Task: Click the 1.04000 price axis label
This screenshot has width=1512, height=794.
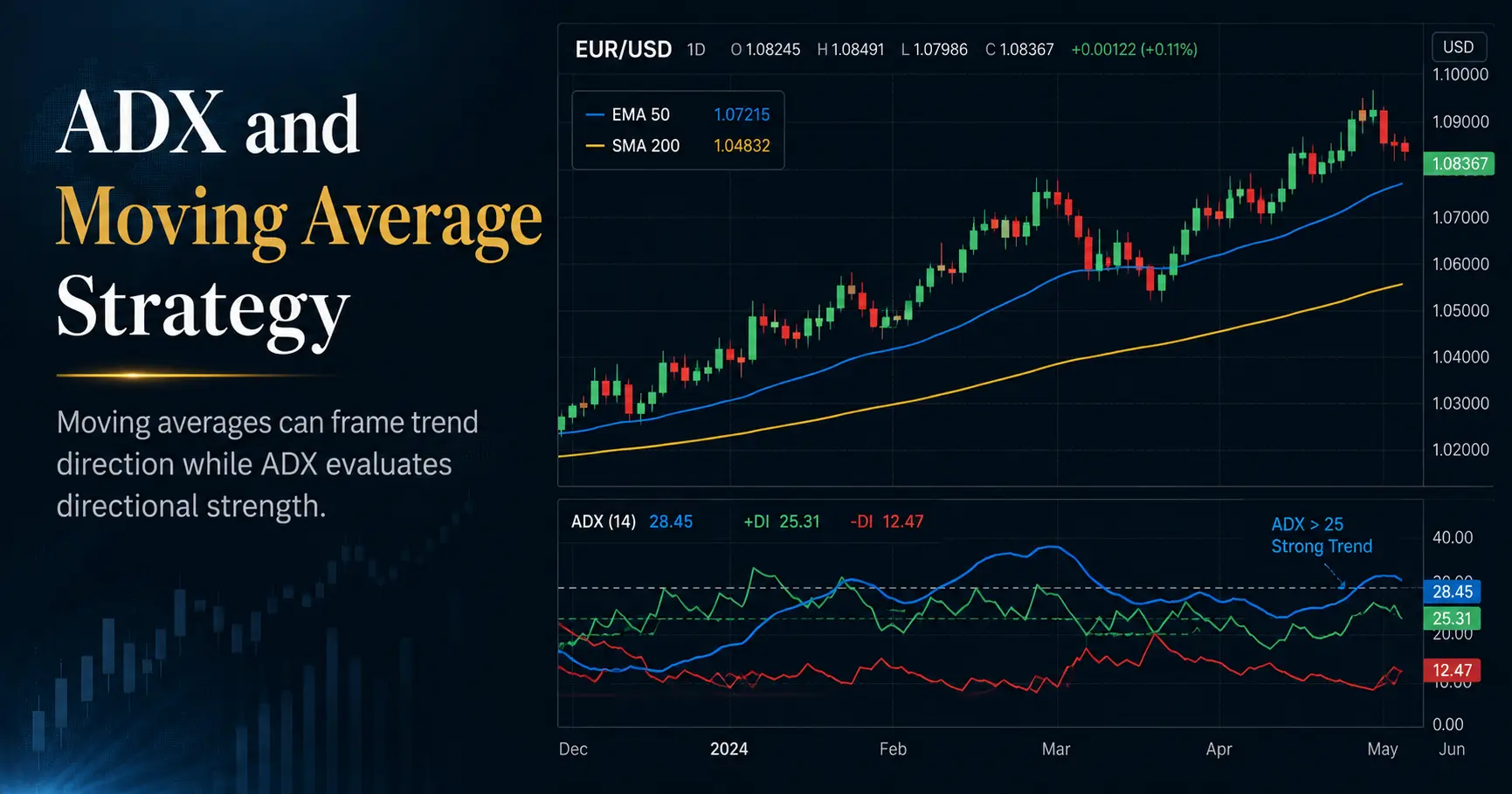Action: click(1460, 356)
